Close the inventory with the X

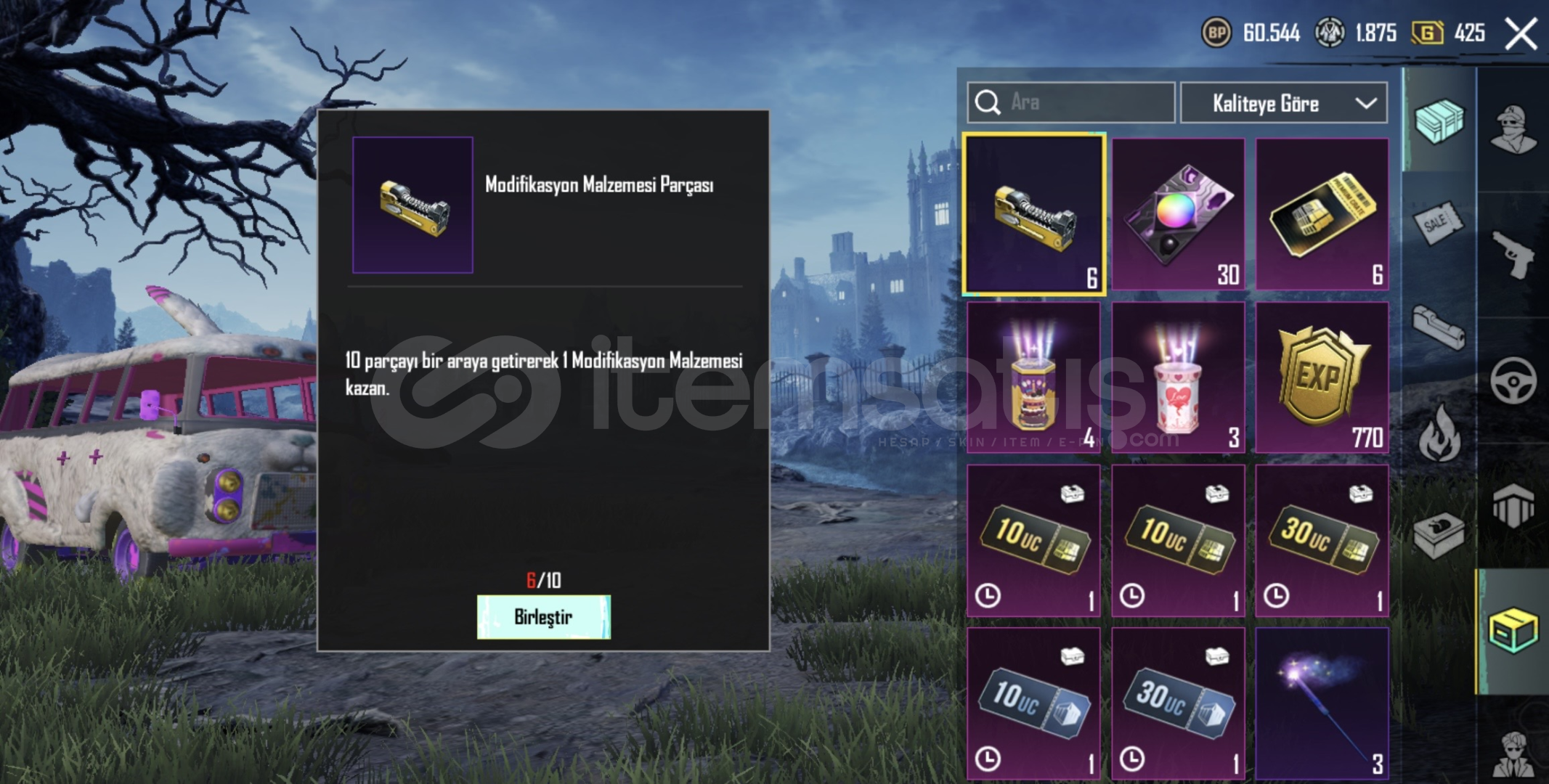click(1521, 33)
